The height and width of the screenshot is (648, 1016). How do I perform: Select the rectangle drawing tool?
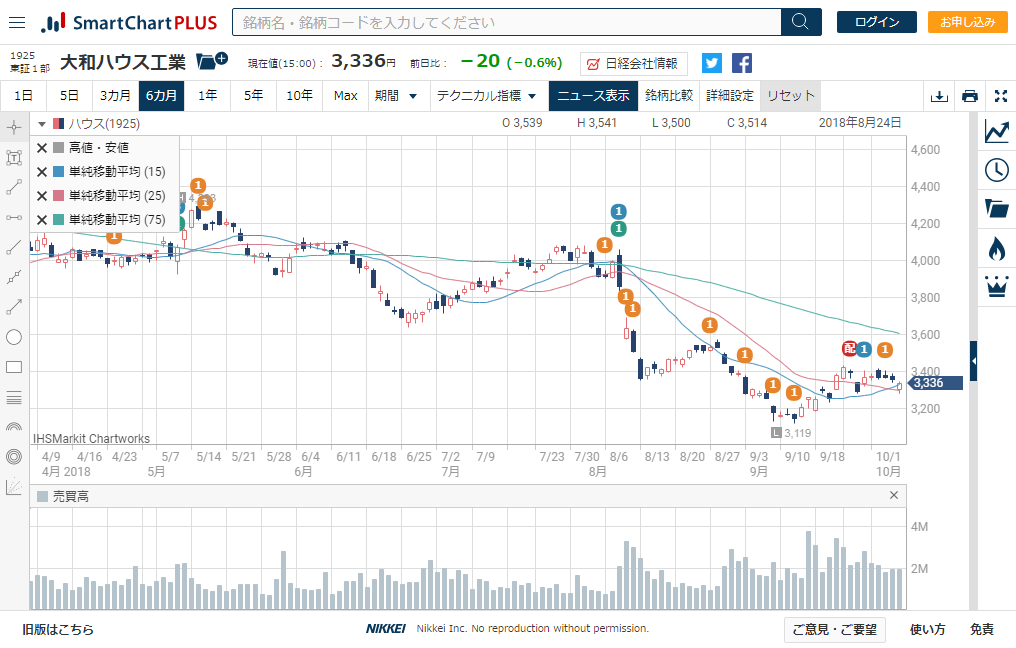tap(14, 367)
